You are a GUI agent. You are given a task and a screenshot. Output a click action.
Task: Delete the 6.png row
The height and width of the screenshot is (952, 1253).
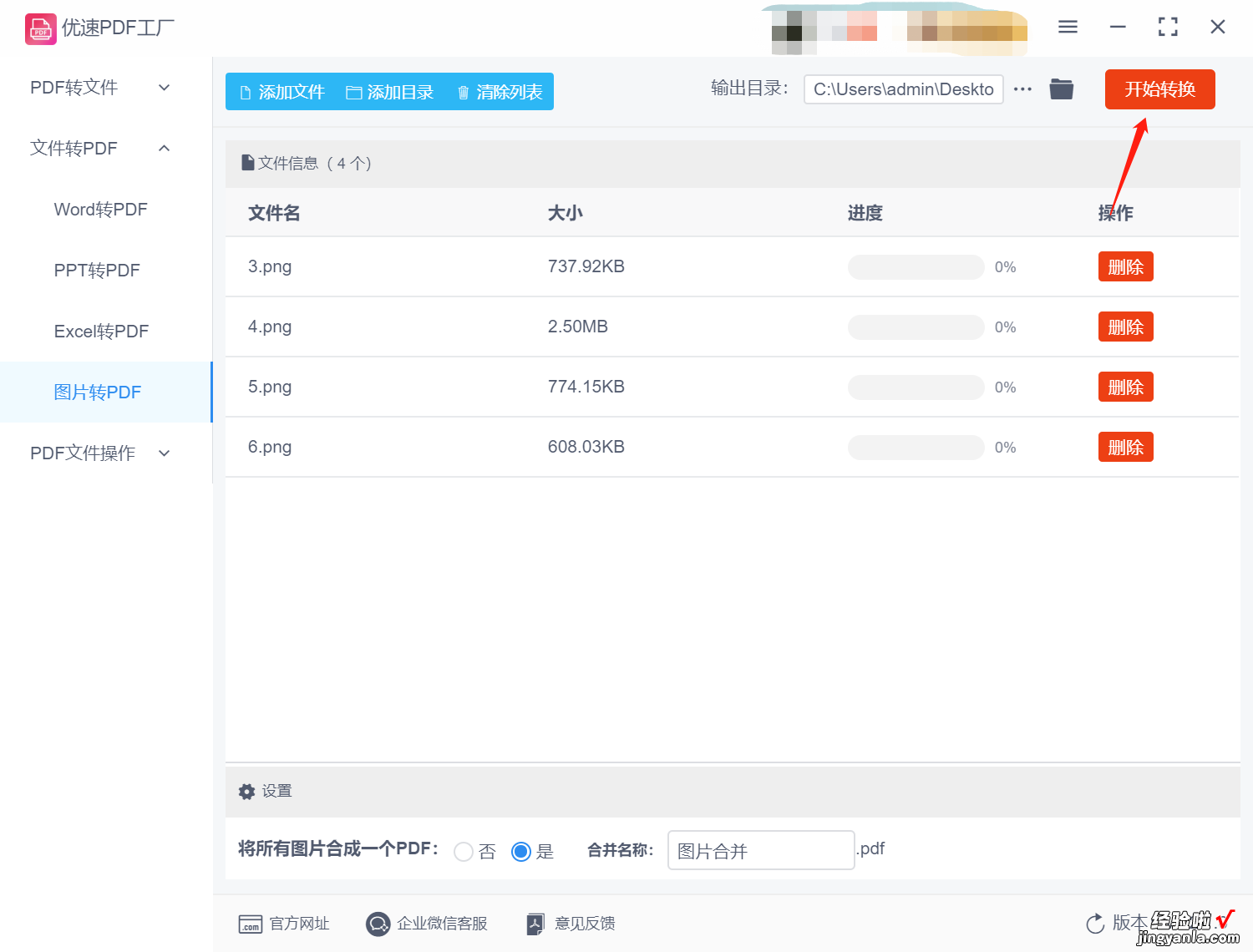(1125, 448)
